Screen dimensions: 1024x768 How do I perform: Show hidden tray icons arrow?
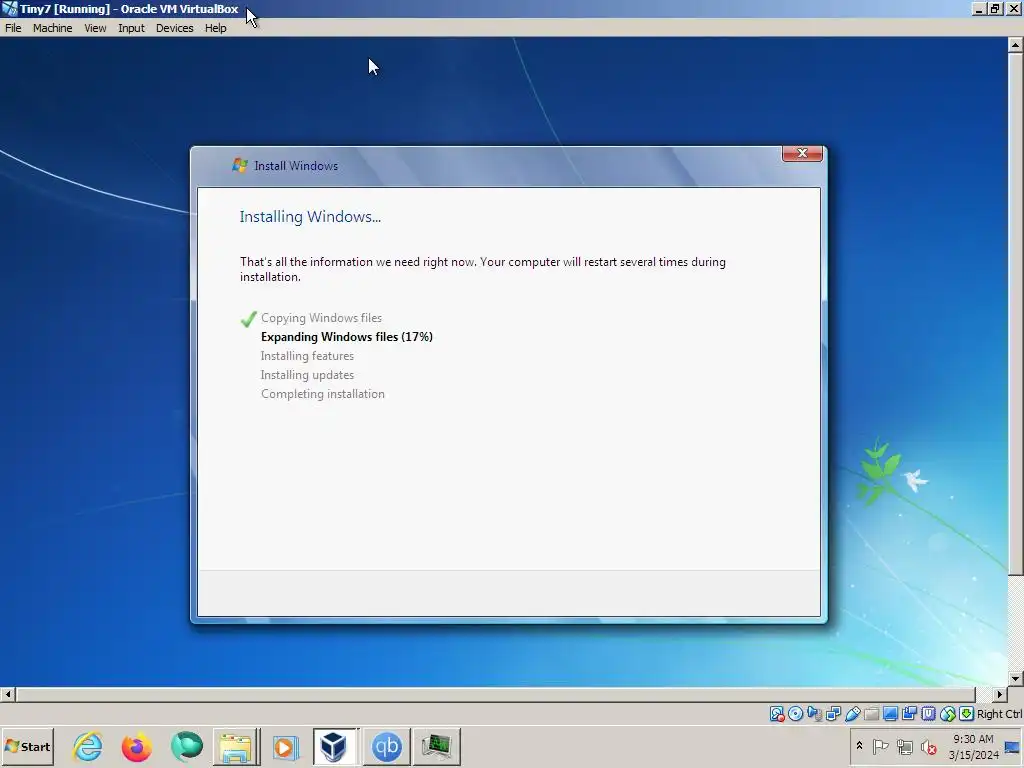(x=859, y=745)
